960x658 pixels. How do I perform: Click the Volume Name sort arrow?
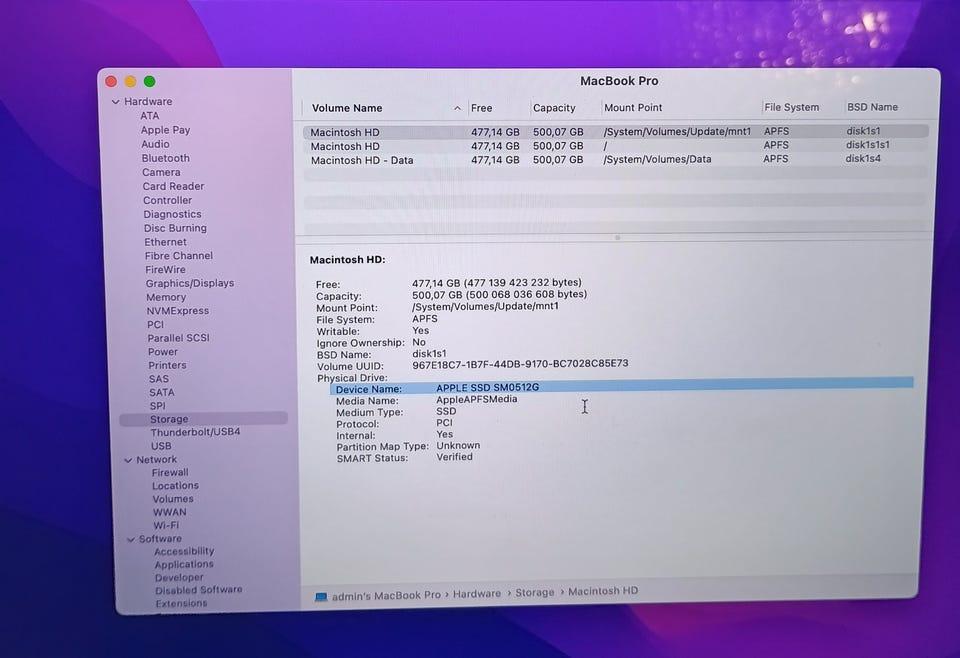click(x=457, y=108)
